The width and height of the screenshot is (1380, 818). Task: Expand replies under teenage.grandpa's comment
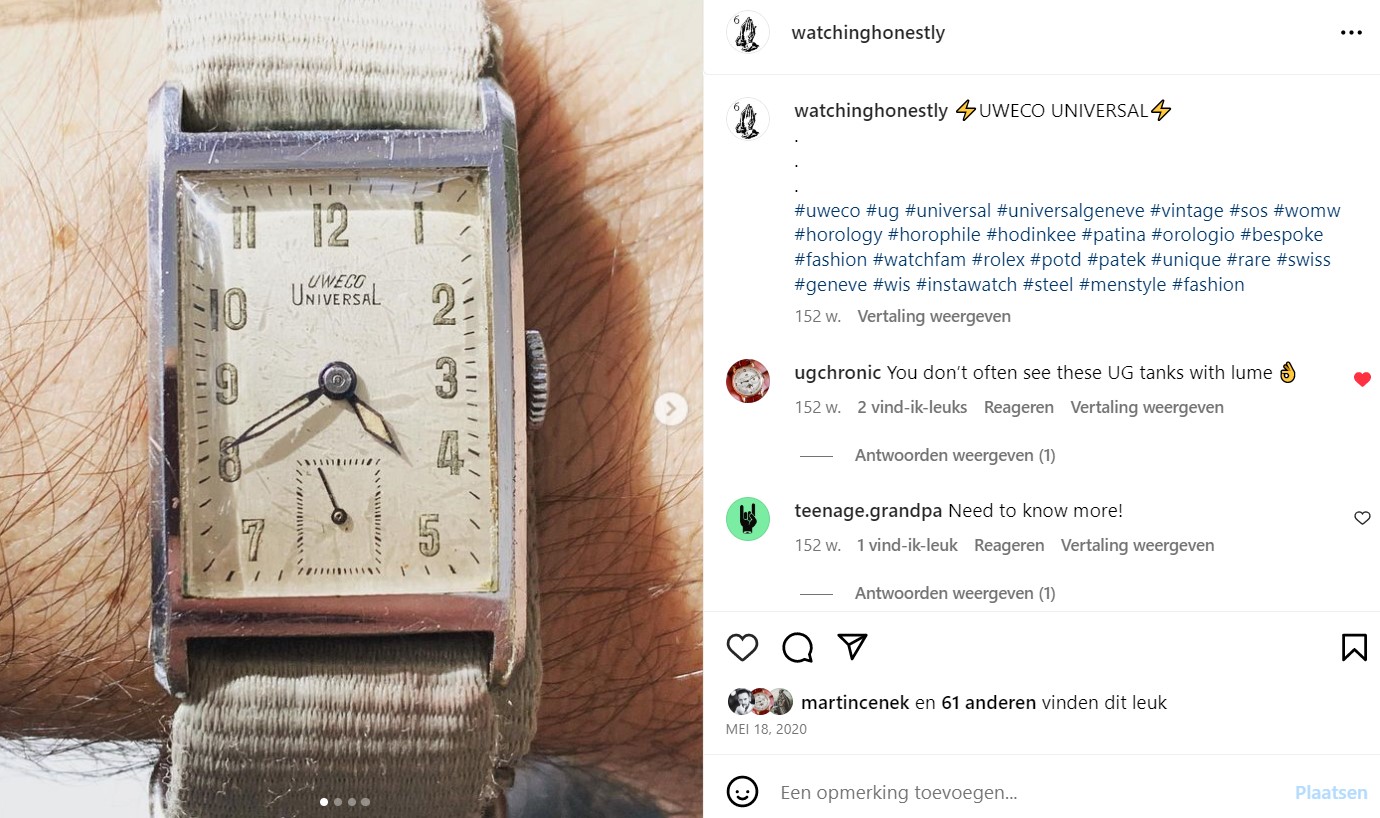(x=955, y=593)
